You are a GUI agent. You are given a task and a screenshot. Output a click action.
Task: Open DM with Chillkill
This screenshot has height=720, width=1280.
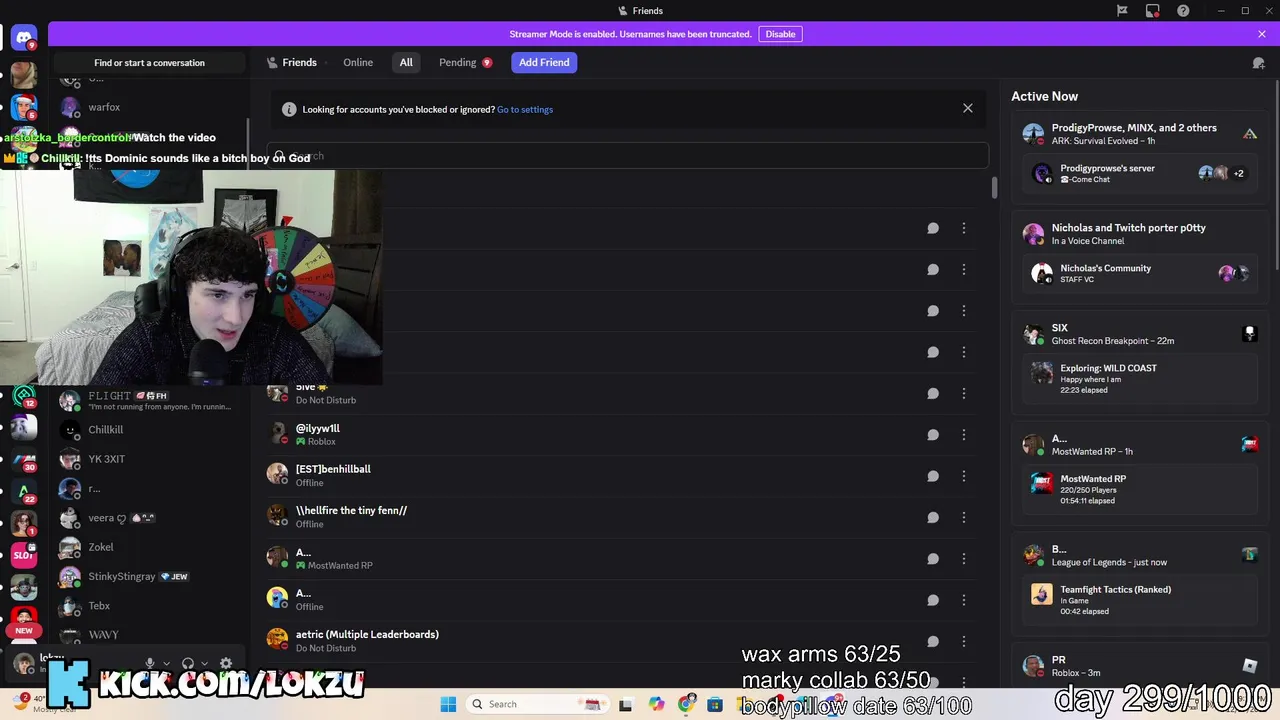coord(150,430)
